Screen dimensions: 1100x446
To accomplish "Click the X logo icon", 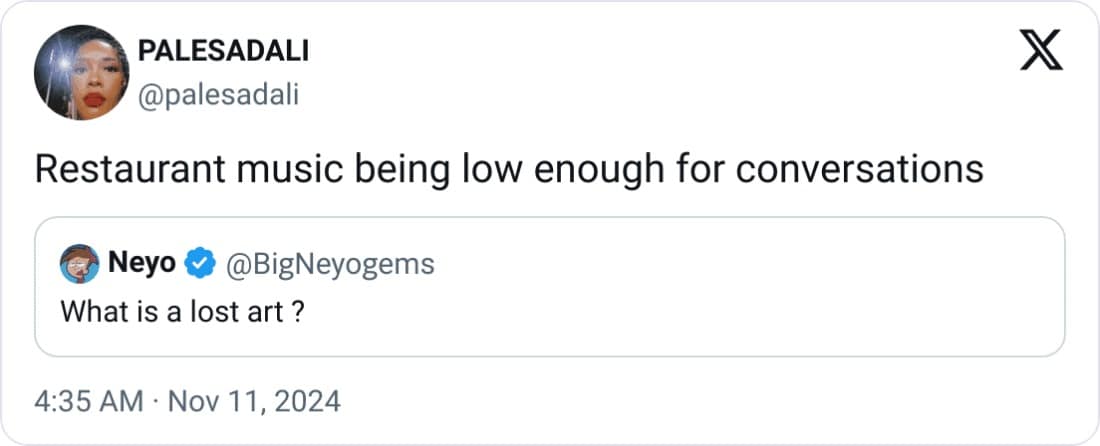I will point(1041,51).
